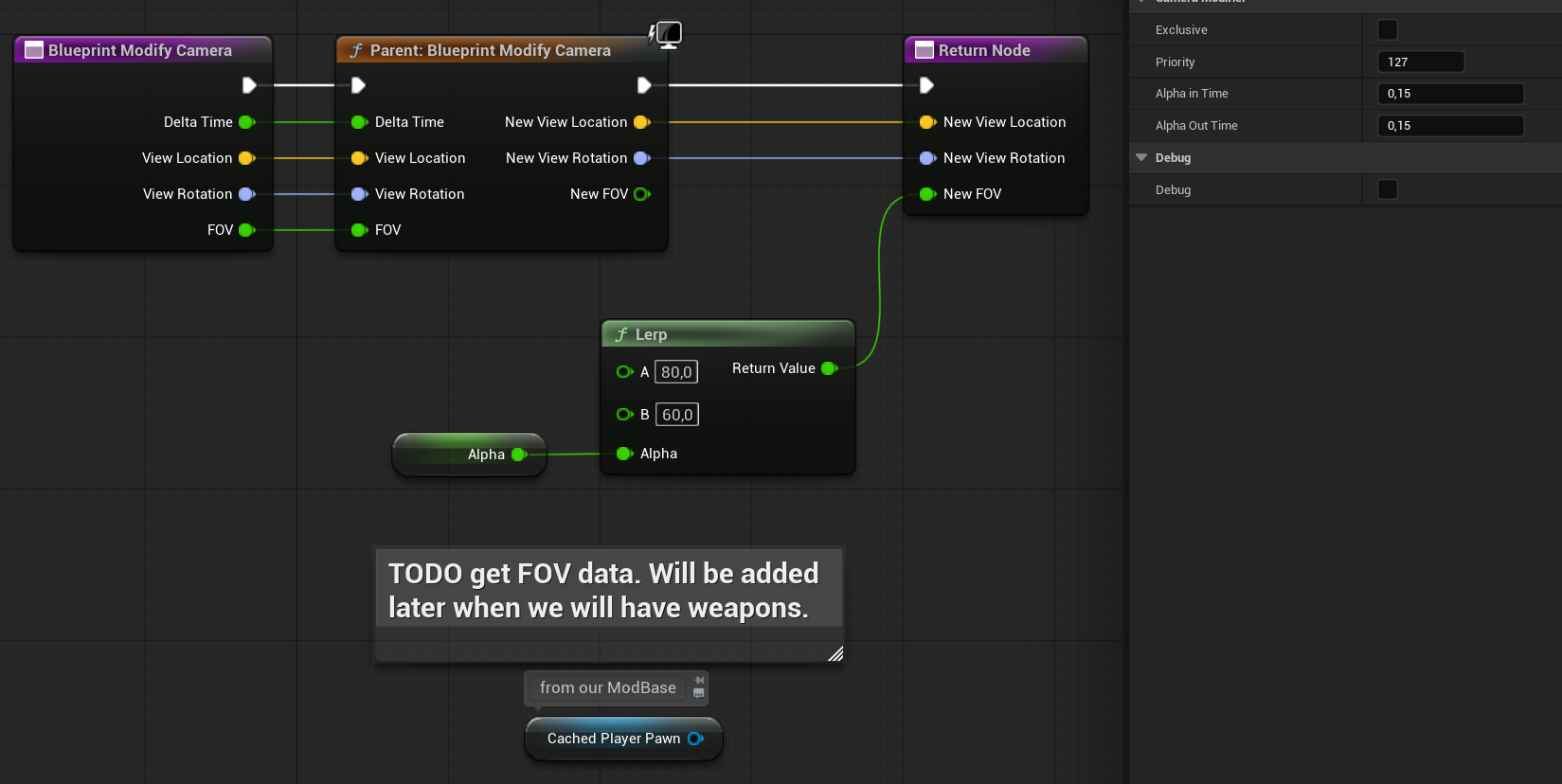
Task: Collapse the Debug section
Action: 1141,158
